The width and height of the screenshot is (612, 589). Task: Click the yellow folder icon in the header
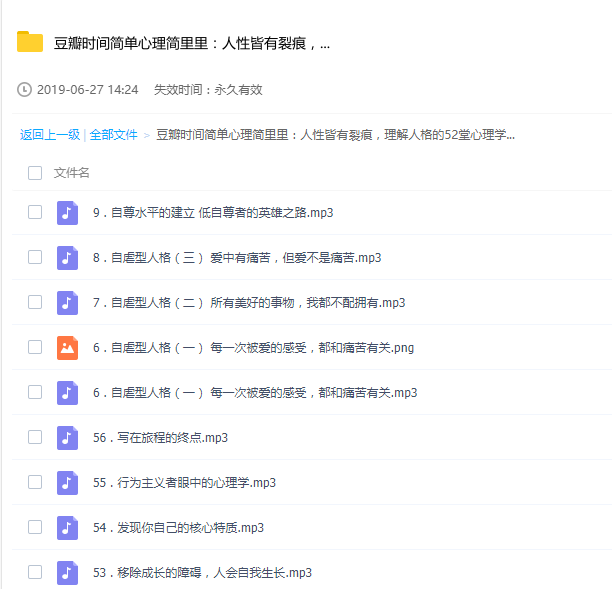tap(30, 42)
